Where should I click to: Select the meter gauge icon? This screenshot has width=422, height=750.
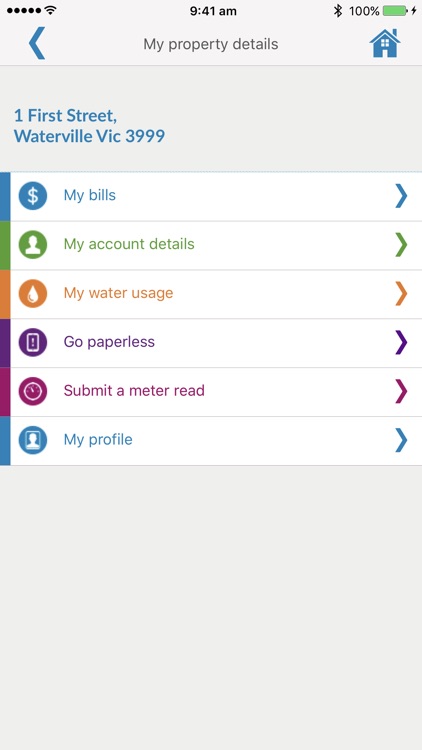click(33, 391)
